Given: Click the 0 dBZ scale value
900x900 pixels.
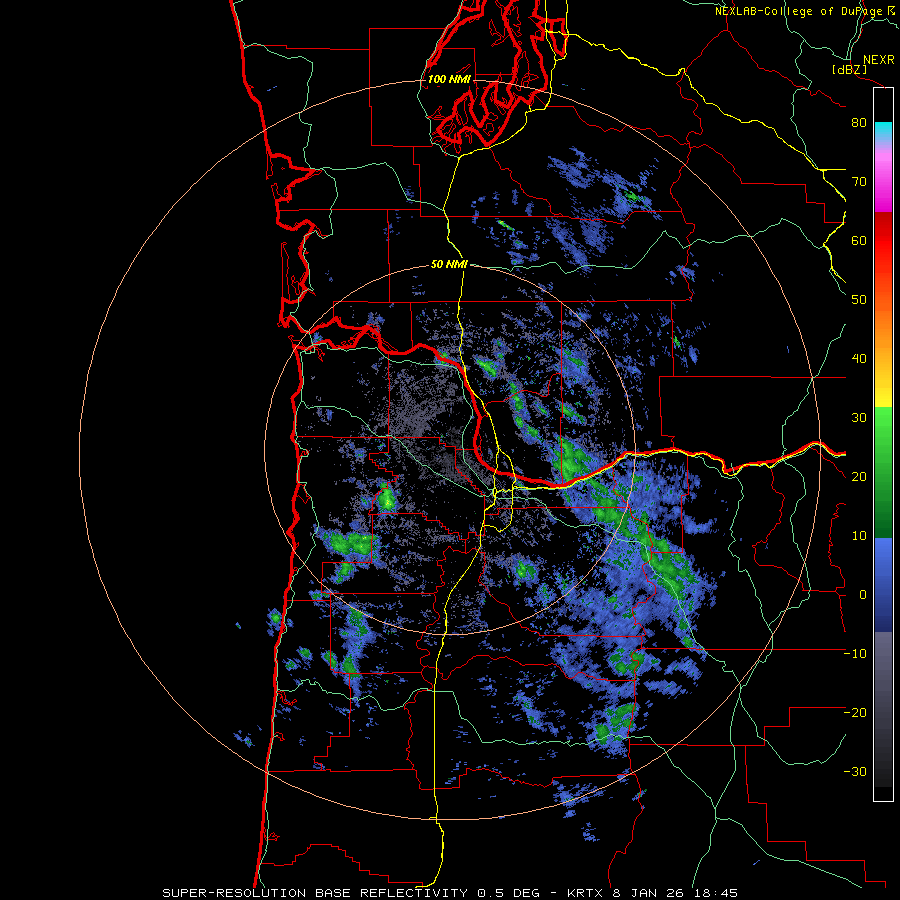Looking at the screenshot, I should coord(862,595).
